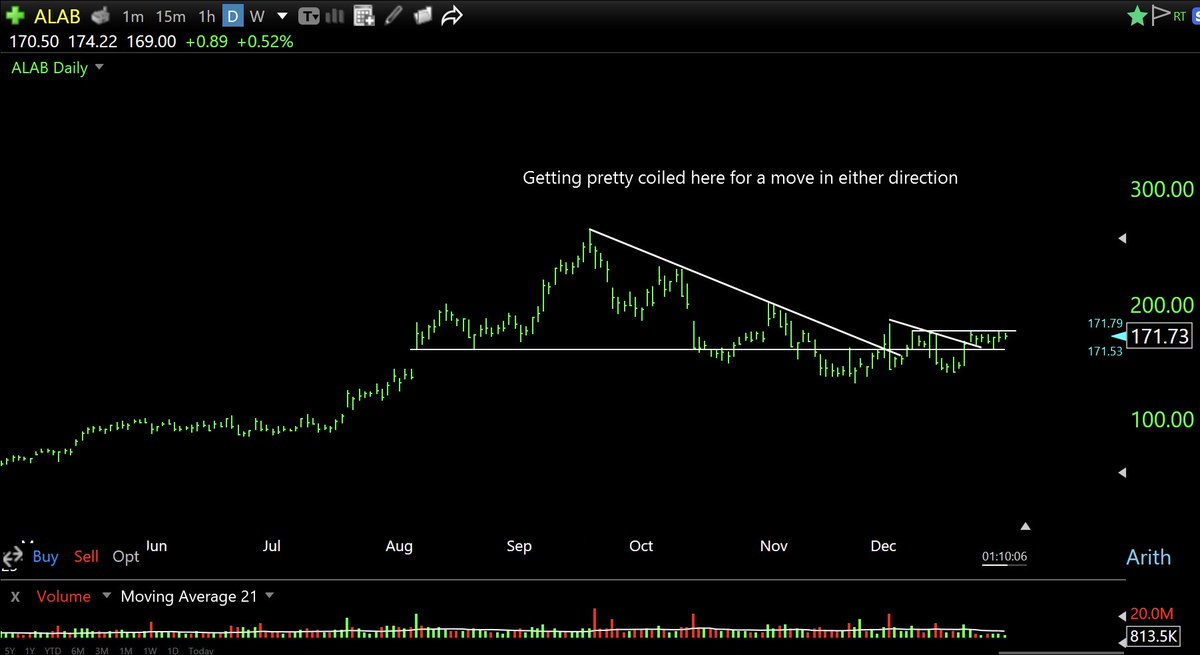Click the Opt options button
1200x655 pixels.
(x=125, y=556)
